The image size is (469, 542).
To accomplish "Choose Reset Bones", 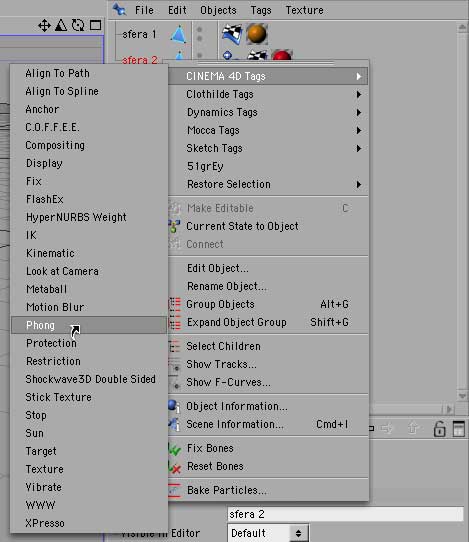I will pyautogui.click(x=268, y=466).
